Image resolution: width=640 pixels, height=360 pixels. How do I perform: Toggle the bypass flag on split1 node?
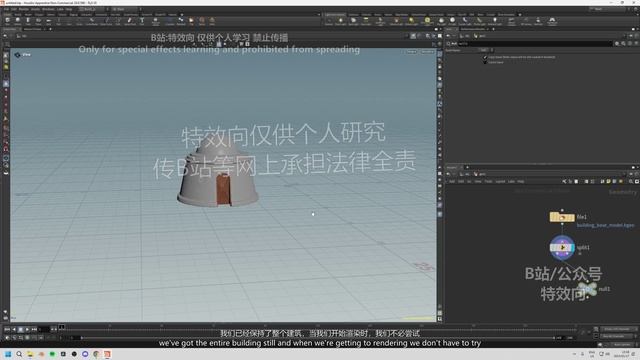[x=553, y=247]
